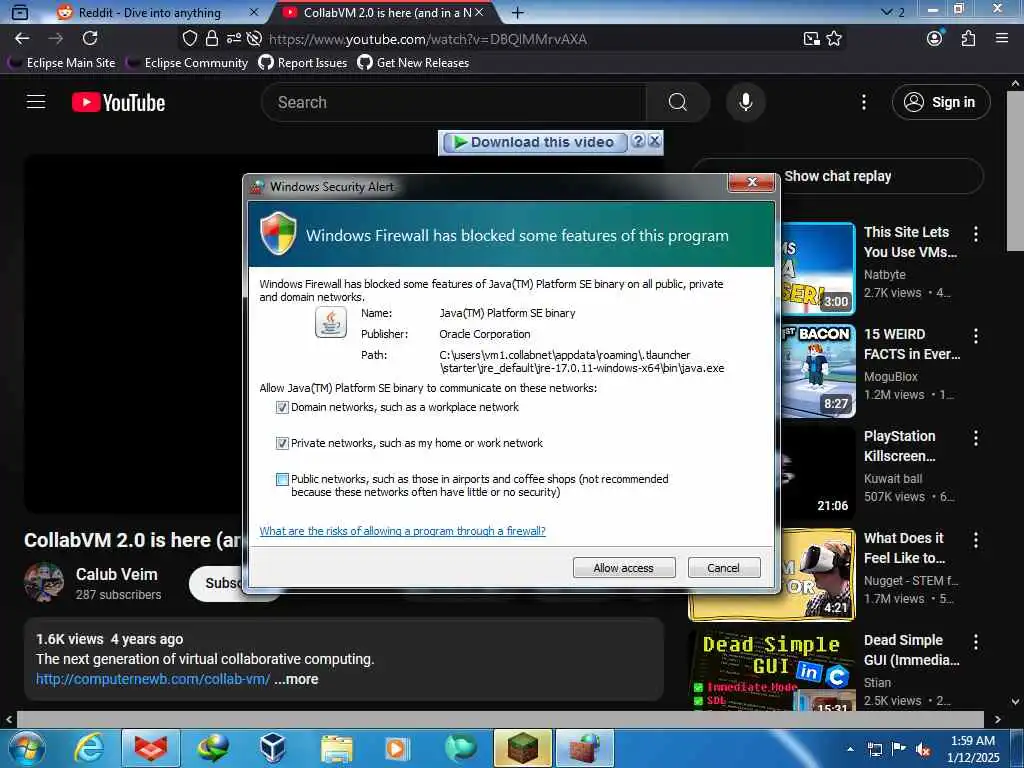Reload the page with refresh icon
Screen dimensions: 1024x768
90,39
